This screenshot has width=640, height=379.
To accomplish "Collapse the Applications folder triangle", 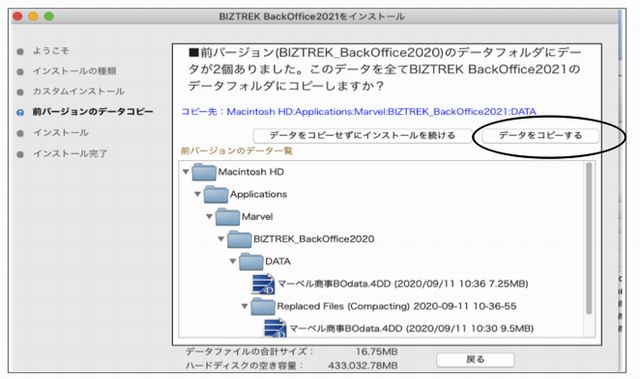I will pos(198,194).
